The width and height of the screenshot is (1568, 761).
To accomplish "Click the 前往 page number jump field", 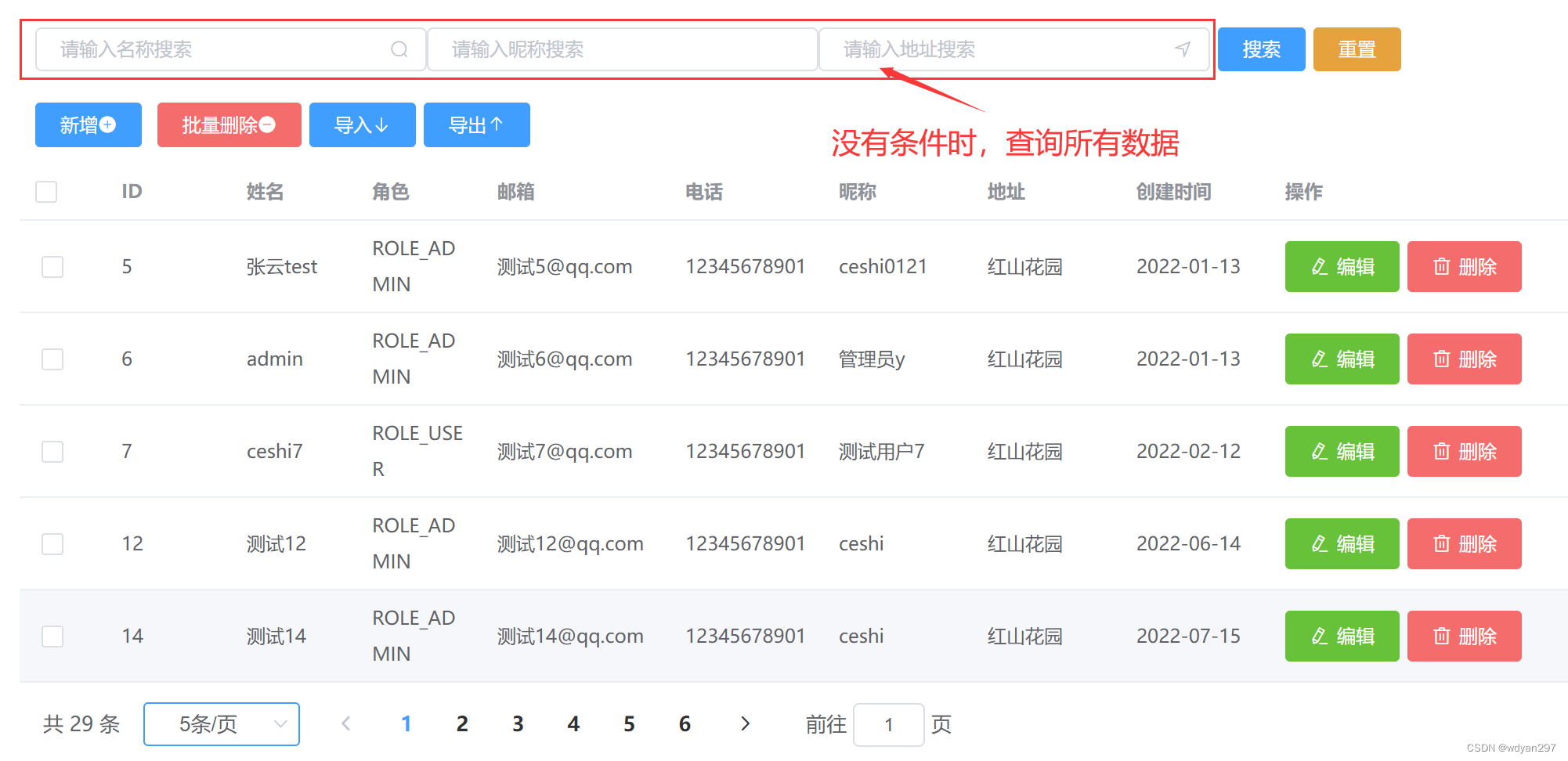I will (889, 724).
